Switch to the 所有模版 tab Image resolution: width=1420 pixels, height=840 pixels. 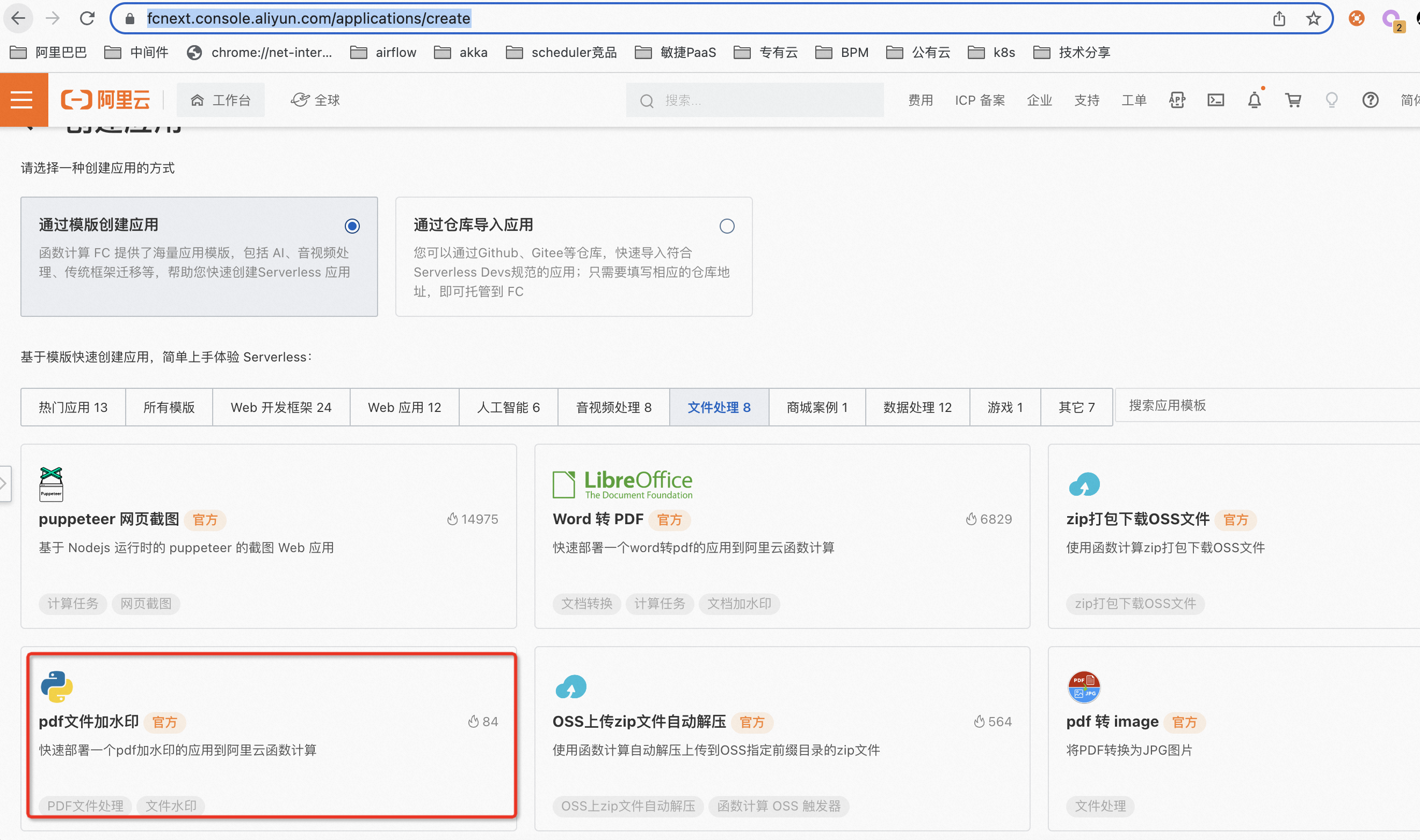169,407
